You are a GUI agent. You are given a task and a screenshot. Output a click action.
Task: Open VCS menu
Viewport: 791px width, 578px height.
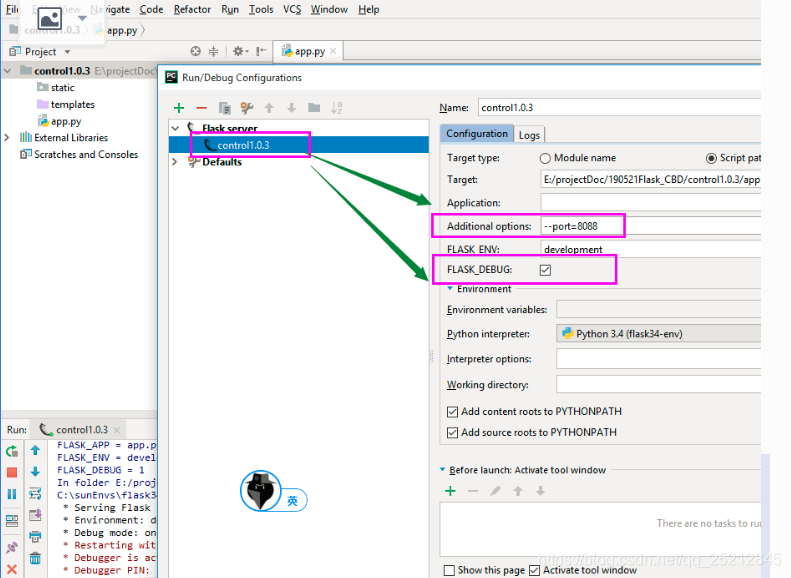tap(292, 10)
